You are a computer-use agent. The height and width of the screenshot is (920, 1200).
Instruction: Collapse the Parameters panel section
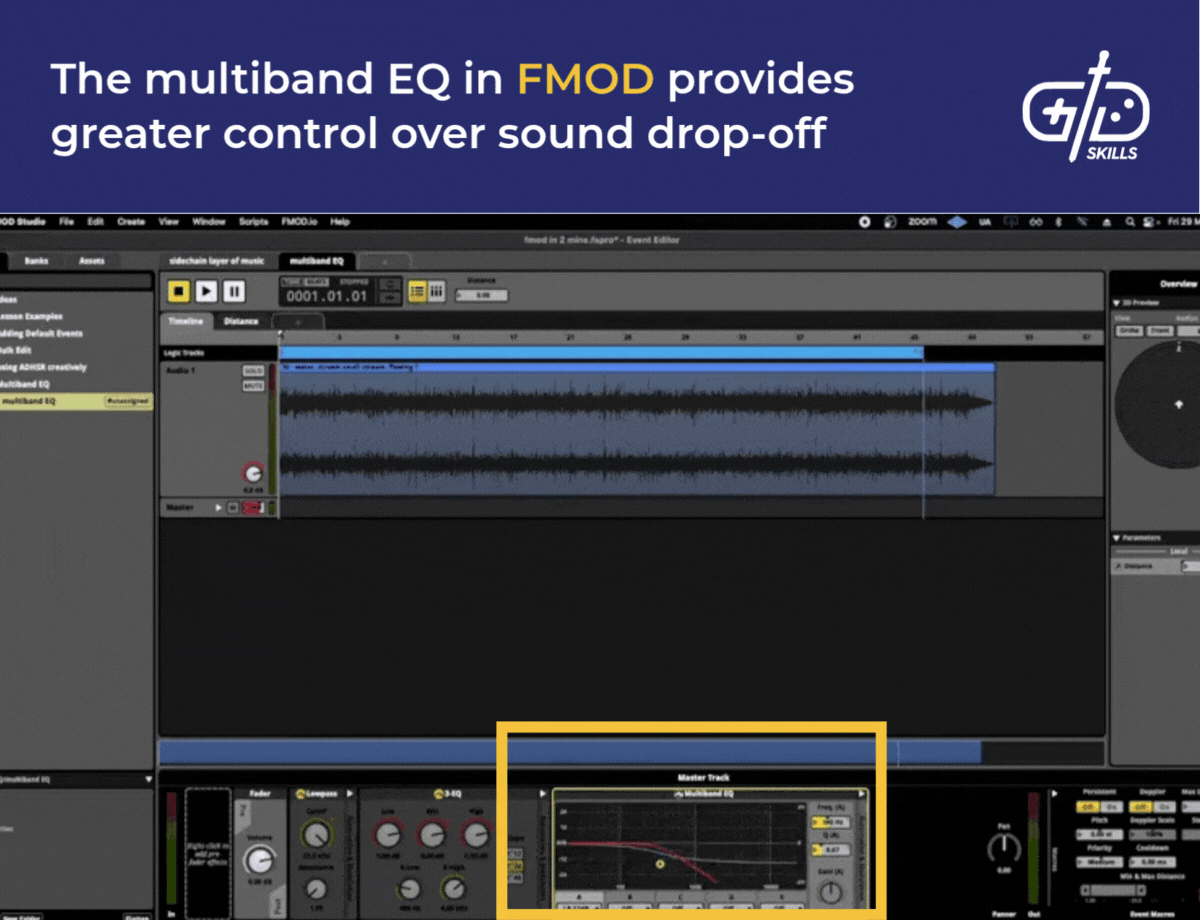(1116, 537)
